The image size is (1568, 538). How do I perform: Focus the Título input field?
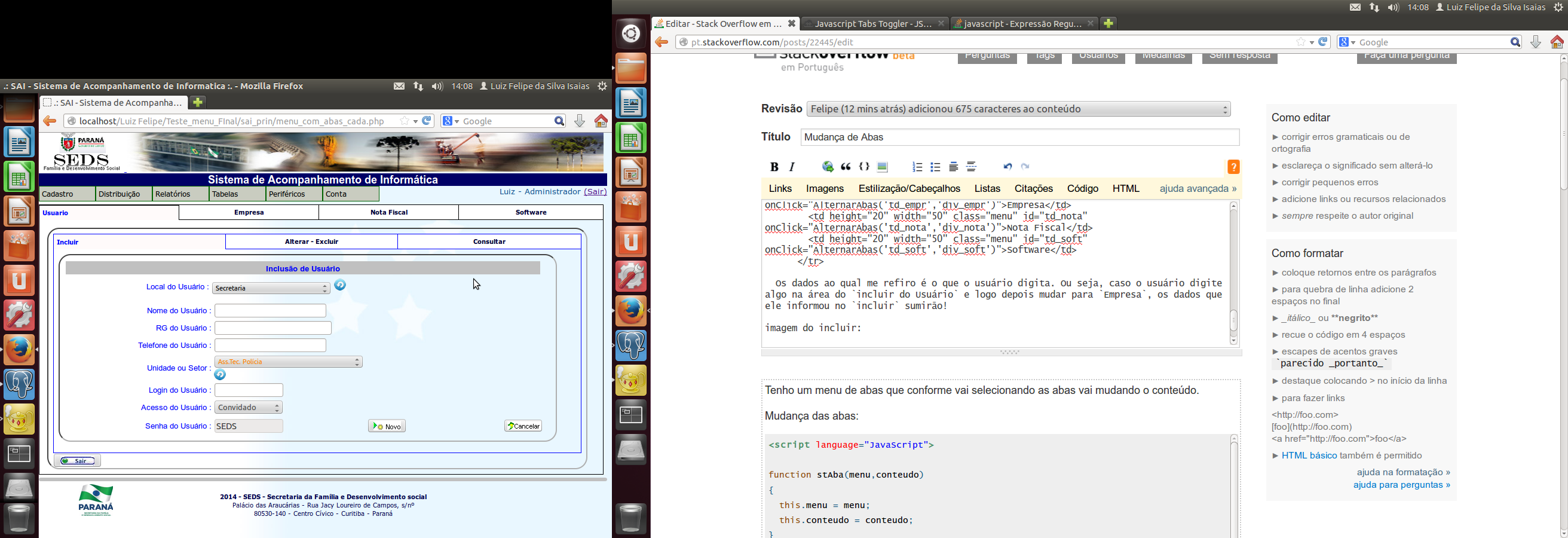tap(1019, 137)
